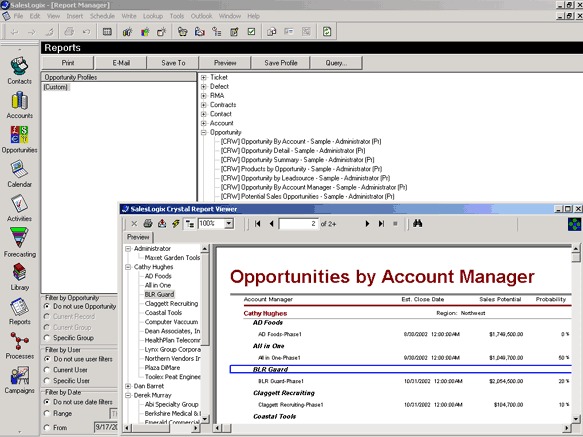This screenshot has height=437, width=583.
Task: Select 'Coastal Tools' in the group tree
Action: pyautogui.click(x=163, y=313)
